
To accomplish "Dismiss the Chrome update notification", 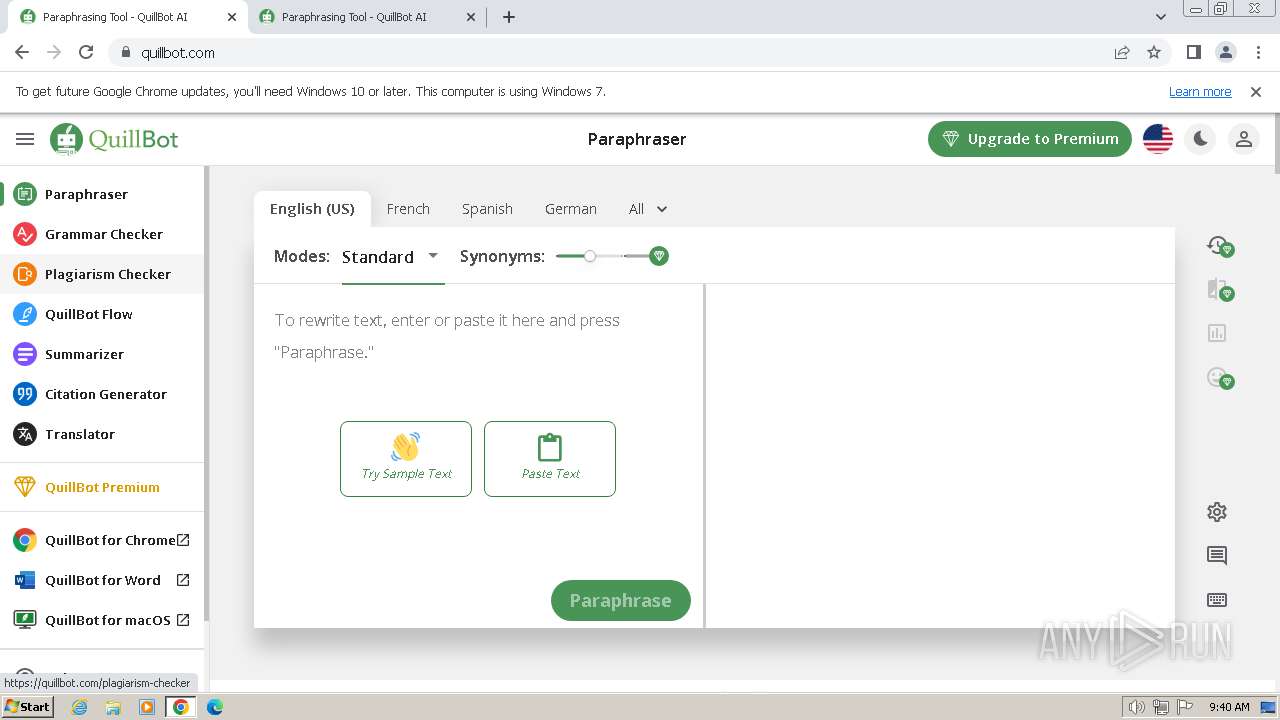I will point(1256,92).
